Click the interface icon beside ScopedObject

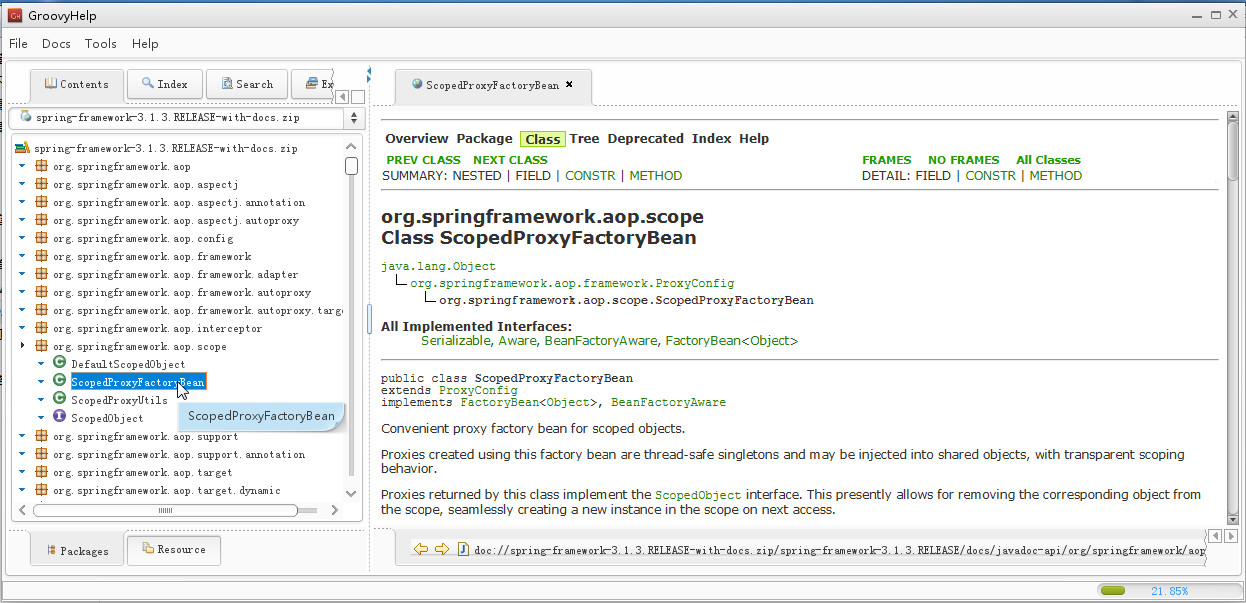point(59,418)
